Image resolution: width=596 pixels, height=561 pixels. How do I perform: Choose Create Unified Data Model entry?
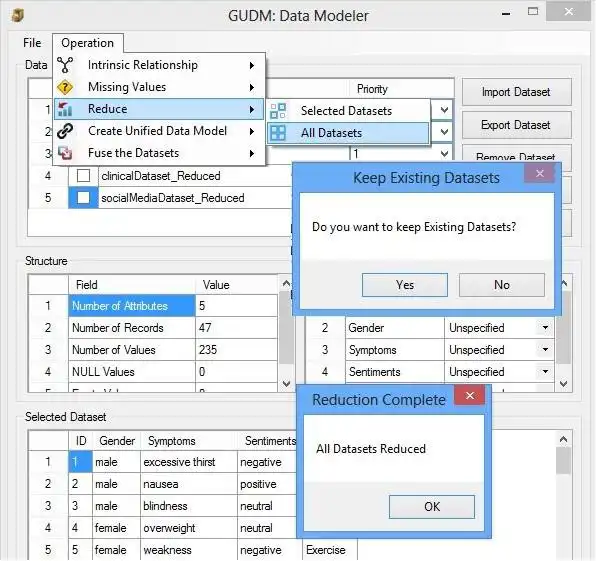(159, 131)
